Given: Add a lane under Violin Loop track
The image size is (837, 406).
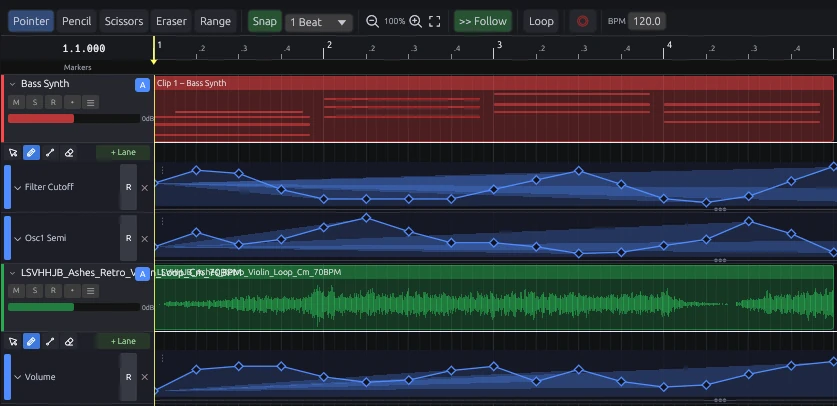Looking at the screenshot, I should point(123,341).
